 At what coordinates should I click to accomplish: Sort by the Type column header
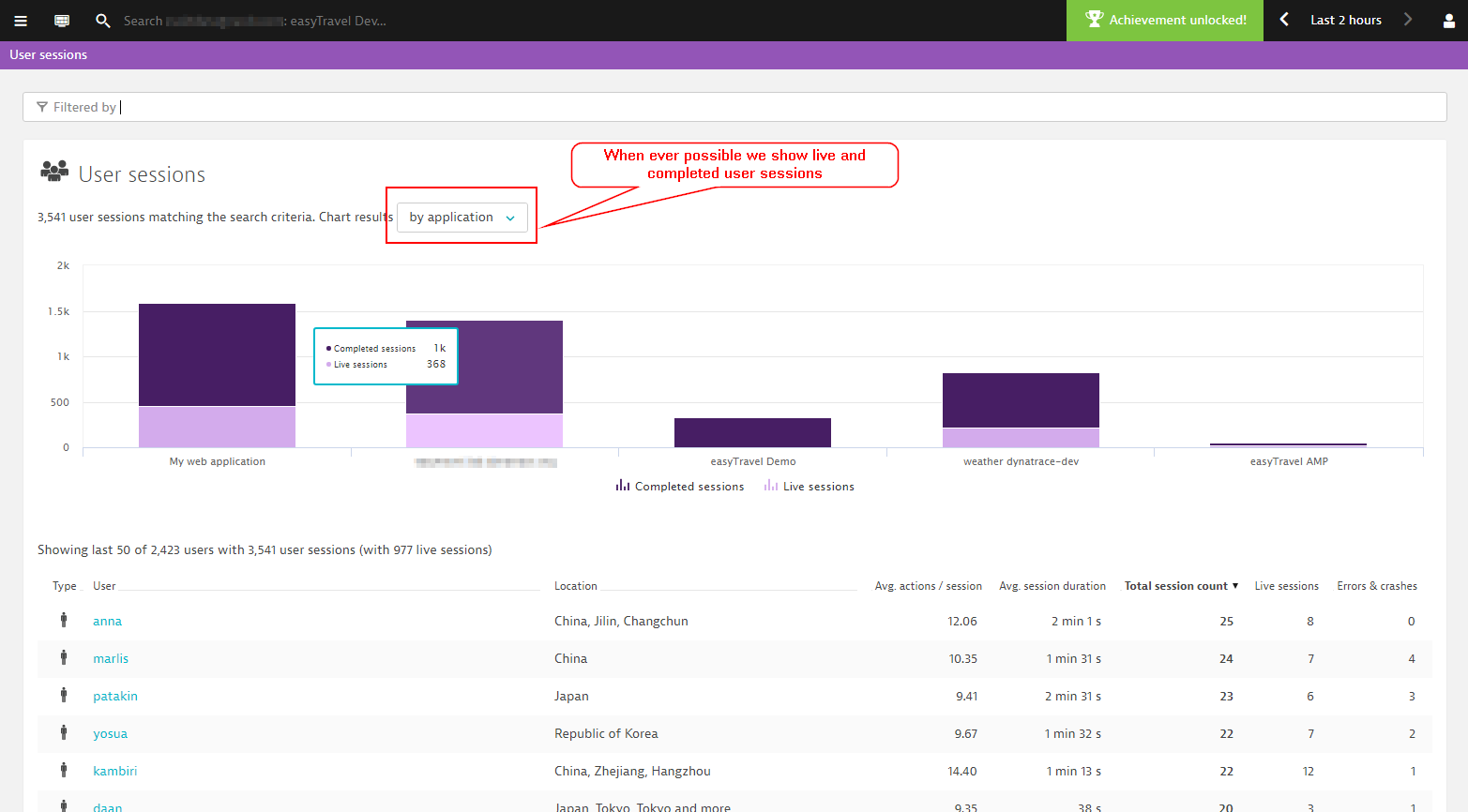65,586
